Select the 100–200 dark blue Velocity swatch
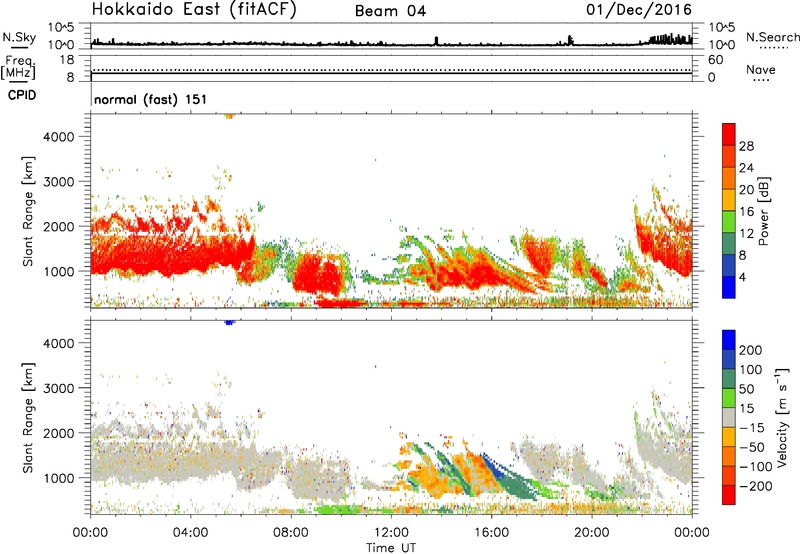This screenshot has width=800, height=554. (729, 359)
